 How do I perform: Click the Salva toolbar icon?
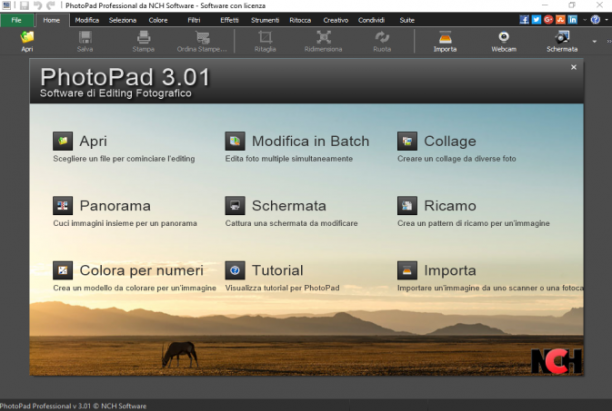pyautogui.click(x=85, y=37)
